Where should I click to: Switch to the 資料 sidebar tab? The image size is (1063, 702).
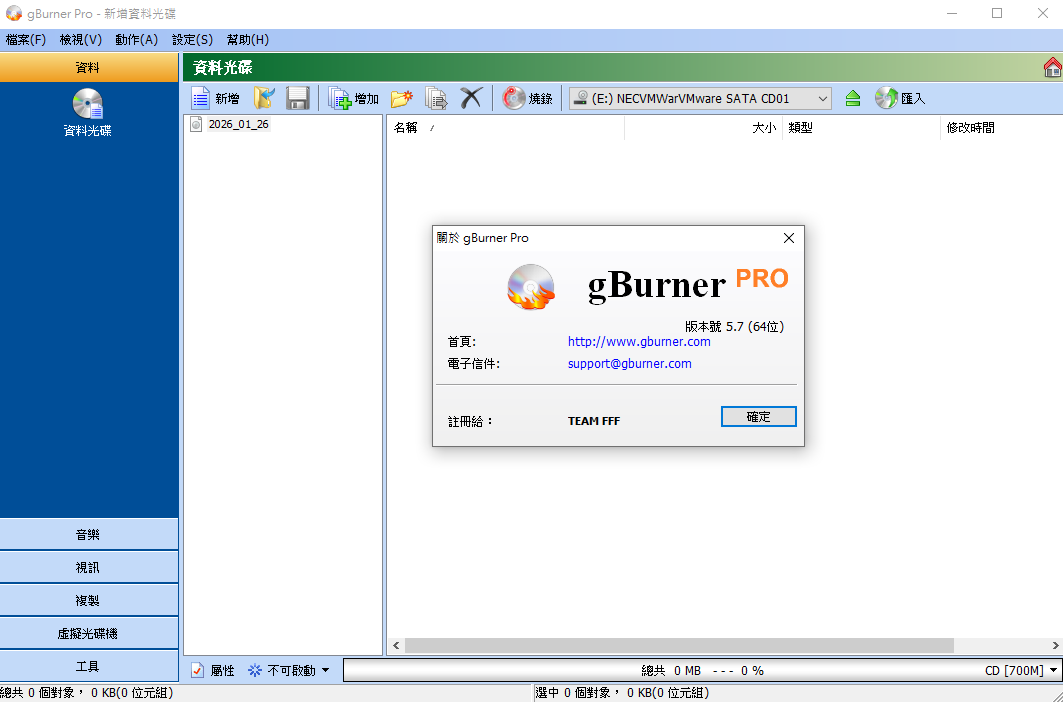click(x=89, y=68)
